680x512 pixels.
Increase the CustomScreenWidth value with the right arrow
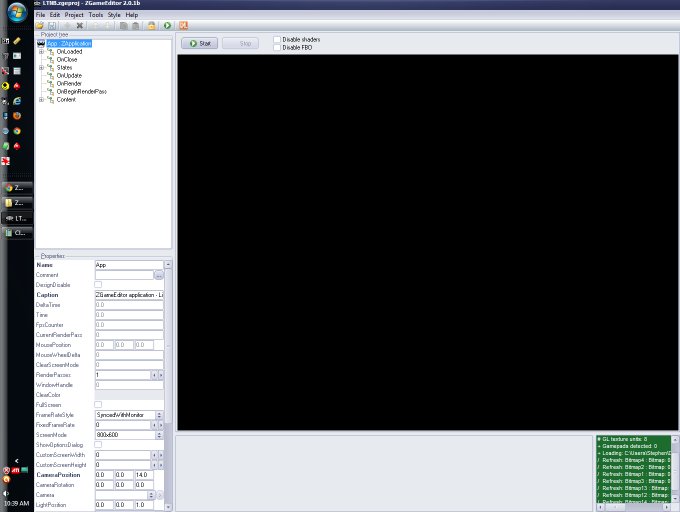pyautogui.click(x=160, y=455)
